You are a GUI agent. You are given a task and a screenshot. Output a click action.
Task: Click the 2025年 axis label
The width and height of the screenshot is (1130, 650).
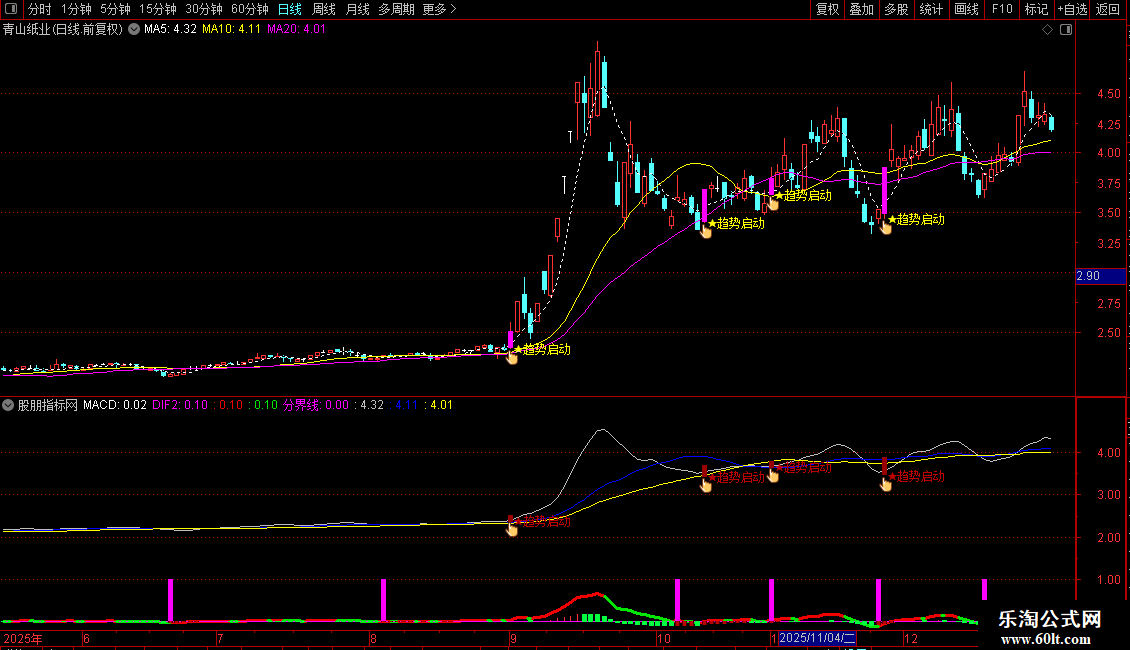point(22,638)
